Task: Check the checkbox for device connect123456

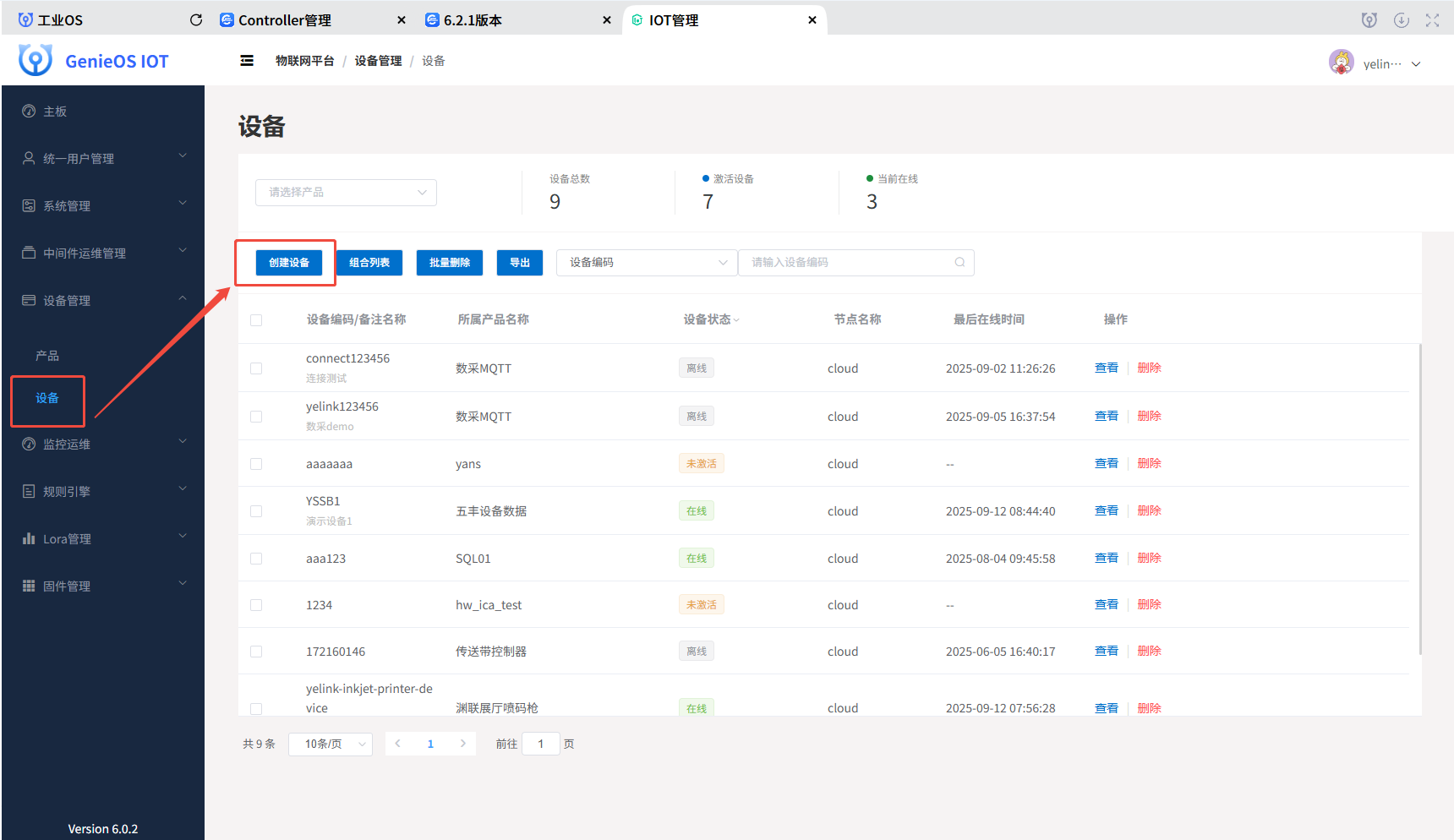Action: click(256, 368)
